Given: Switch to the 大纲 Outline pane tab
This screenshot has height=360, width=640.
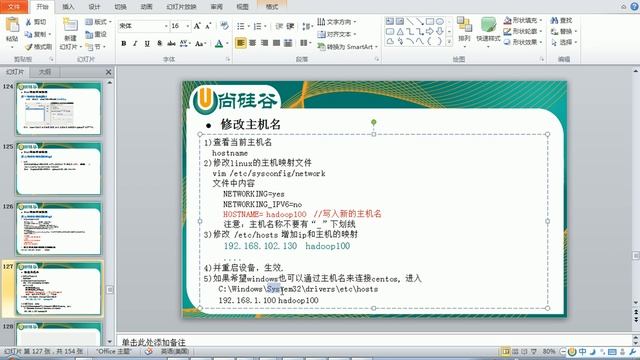Looking at the screenshot, I should [x=45, y=72].
